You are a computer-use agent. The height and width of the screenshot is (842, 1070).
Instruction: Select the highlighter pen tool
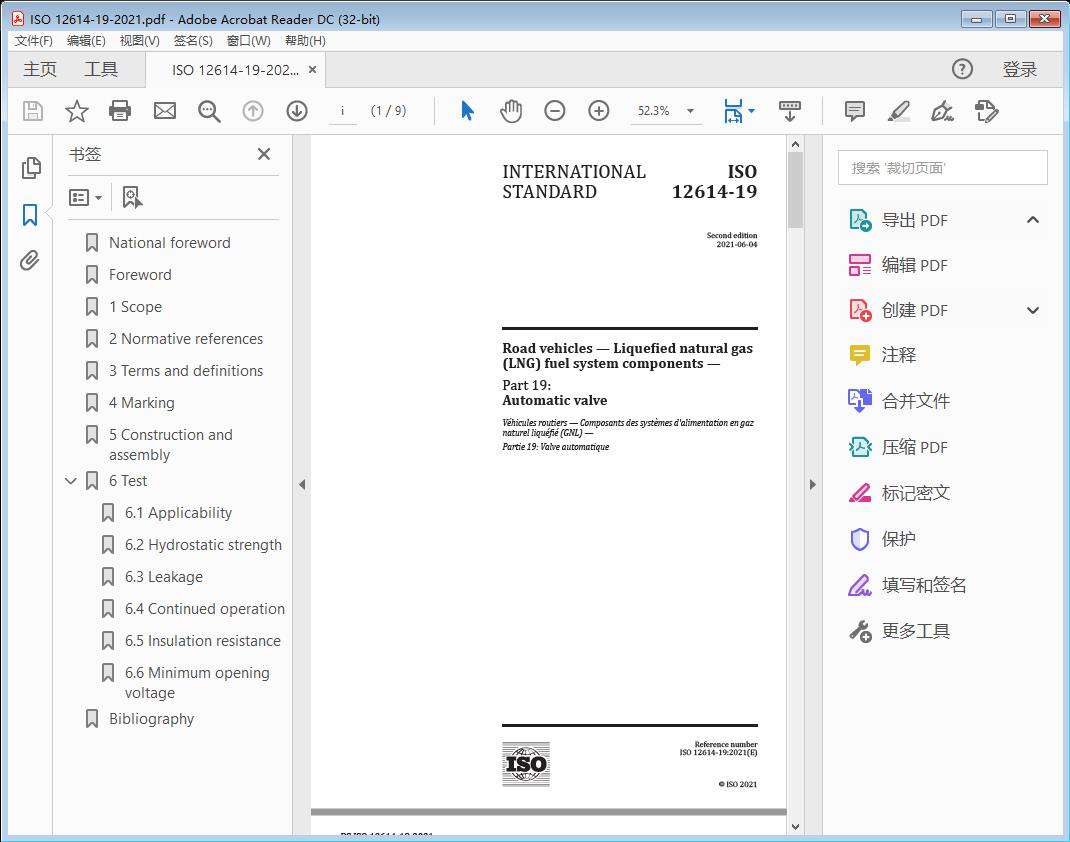point(898,111)
